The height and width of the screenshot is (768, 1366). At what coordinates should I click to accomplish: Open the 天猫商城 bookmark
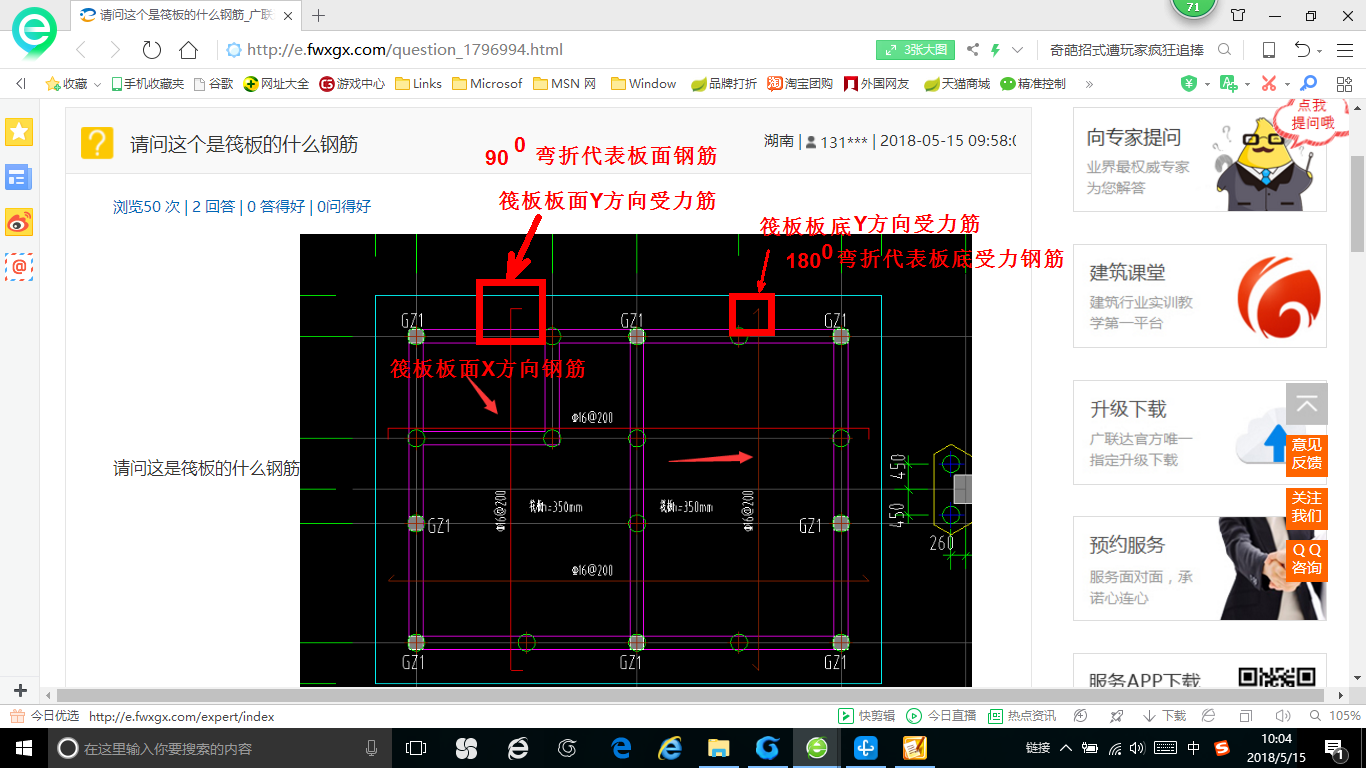coord(957,84)
